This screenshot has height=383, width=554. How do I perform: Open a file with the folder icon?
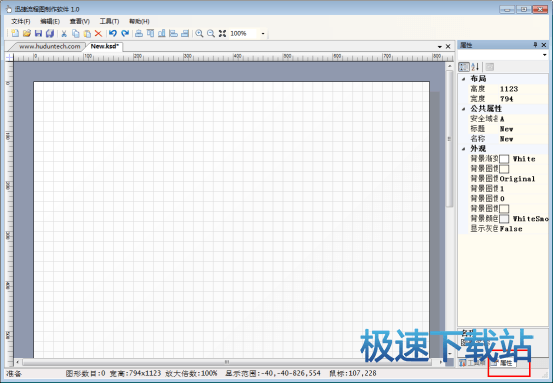pos(27,34)
